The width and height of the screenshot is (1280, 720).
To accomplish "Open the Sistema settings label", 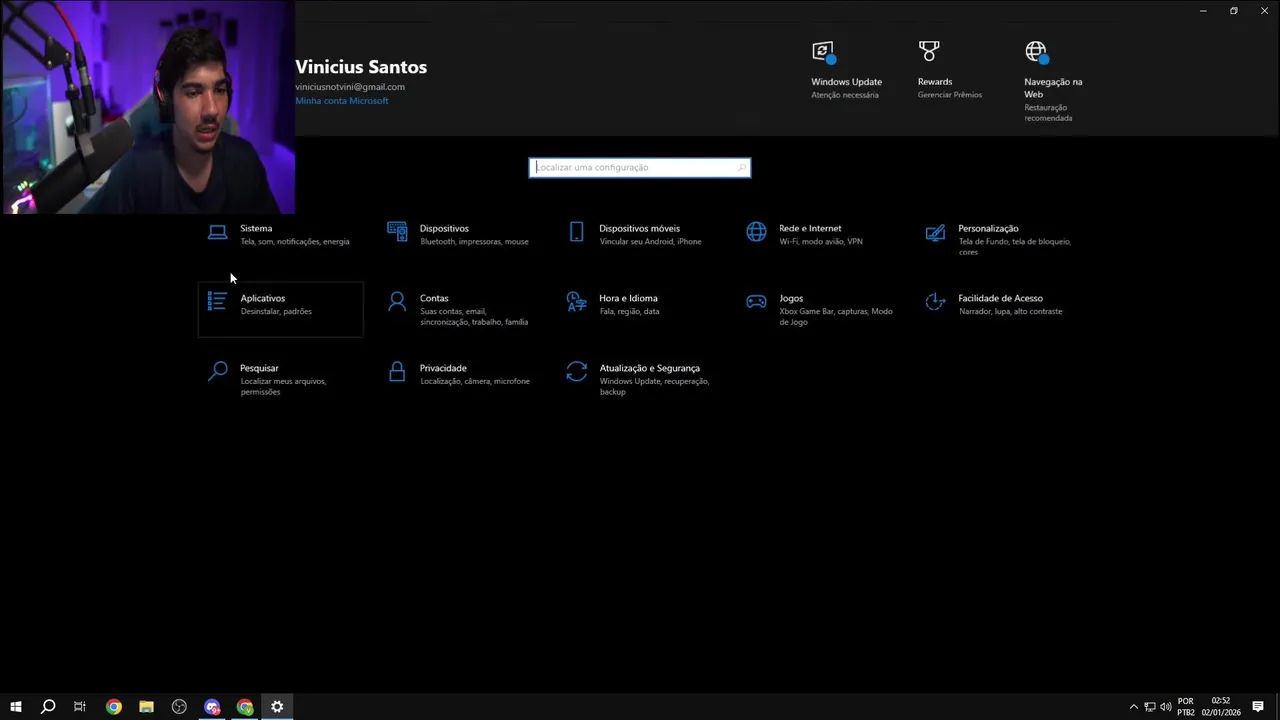I will (256, 228).
